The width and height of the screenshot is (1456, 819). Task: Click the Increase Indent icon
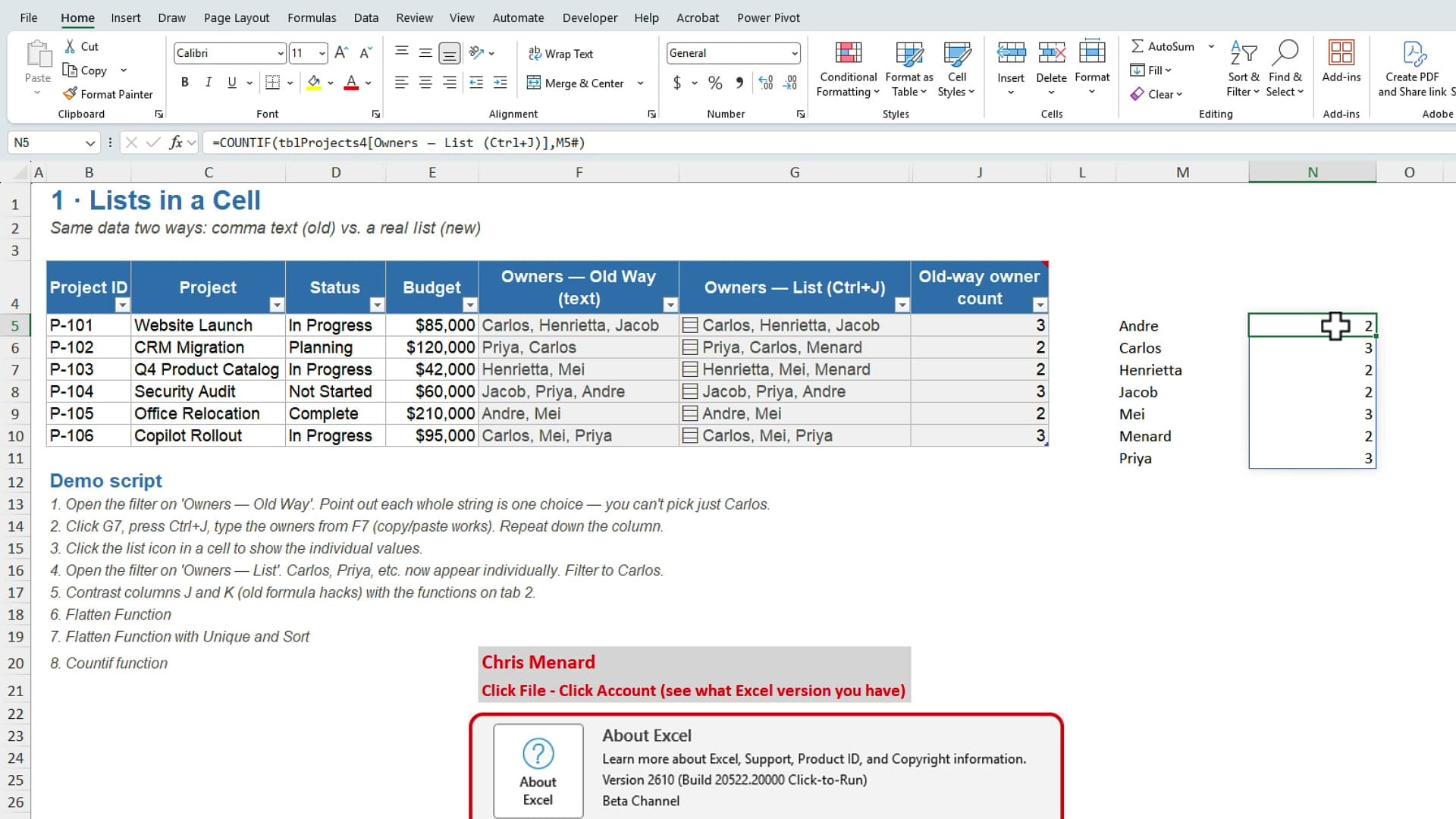tap(500, 83)
